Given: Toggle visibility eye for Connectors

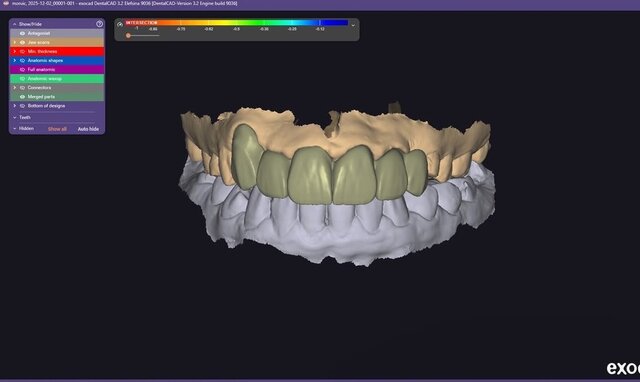Looking at the screenshot, I should click(22, 88).
